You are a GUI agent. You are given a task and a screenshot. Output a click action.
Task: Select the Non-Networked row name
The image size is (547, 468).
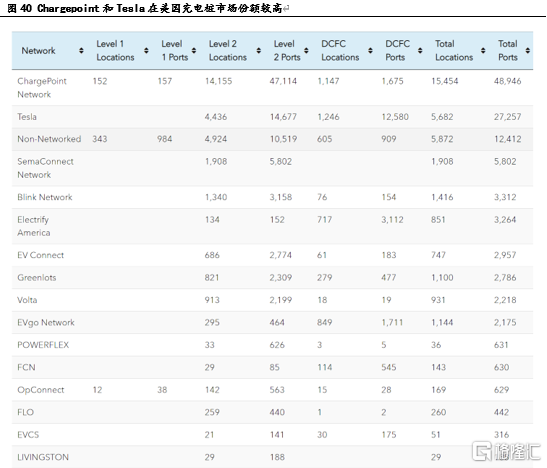[x=49, y=139]
